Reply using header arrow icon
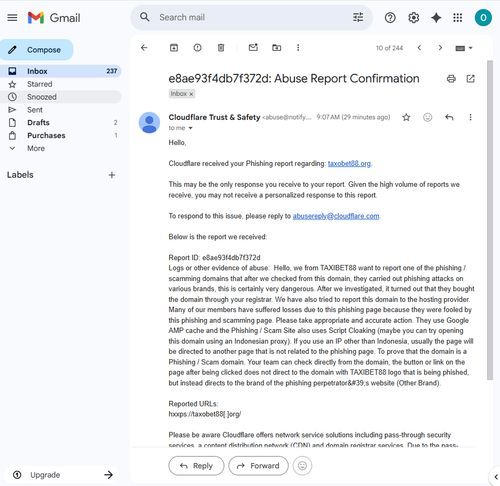 pyautogui.click(x=449, y=117)
